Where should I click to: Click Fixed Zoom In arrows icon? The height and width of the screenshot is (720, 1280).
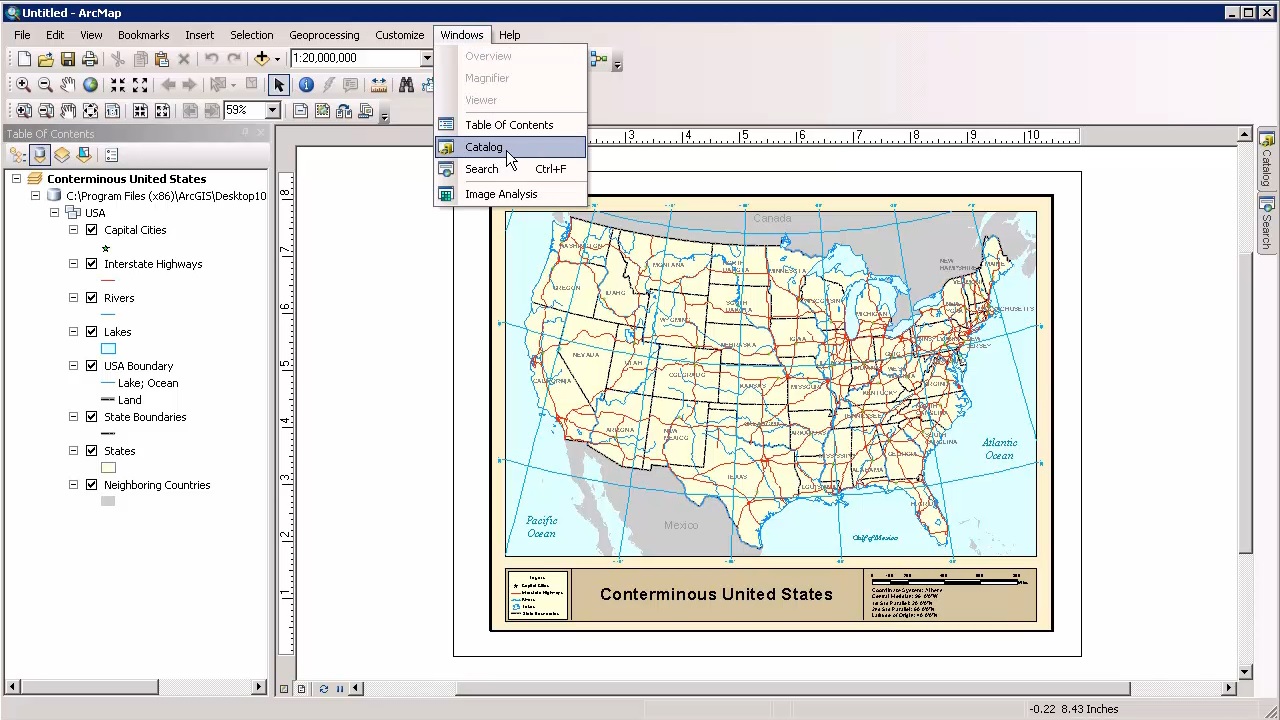(x=118, y=85)
